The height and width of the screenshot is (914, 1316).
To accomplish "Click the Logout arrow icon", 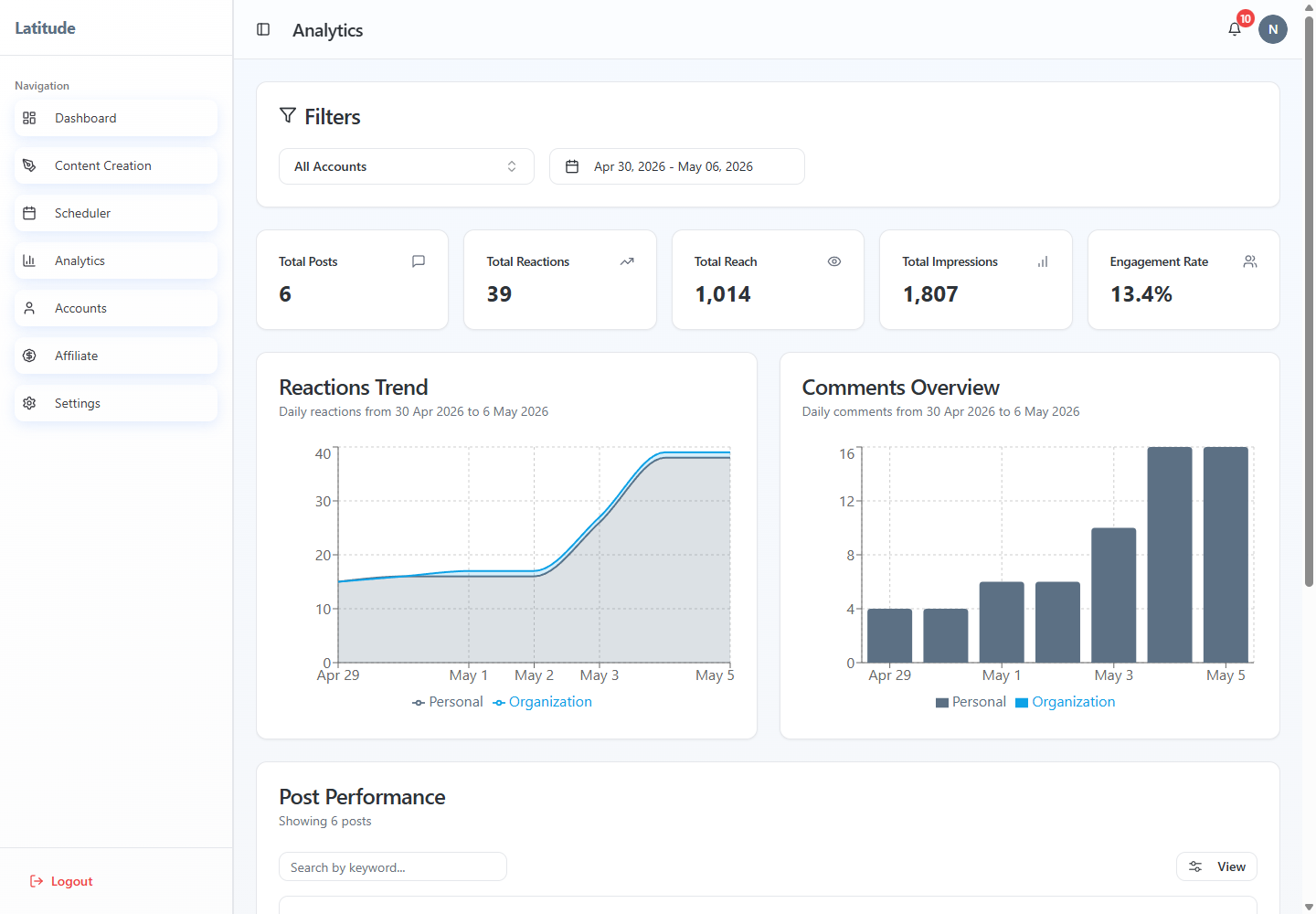I will point(37,881).
